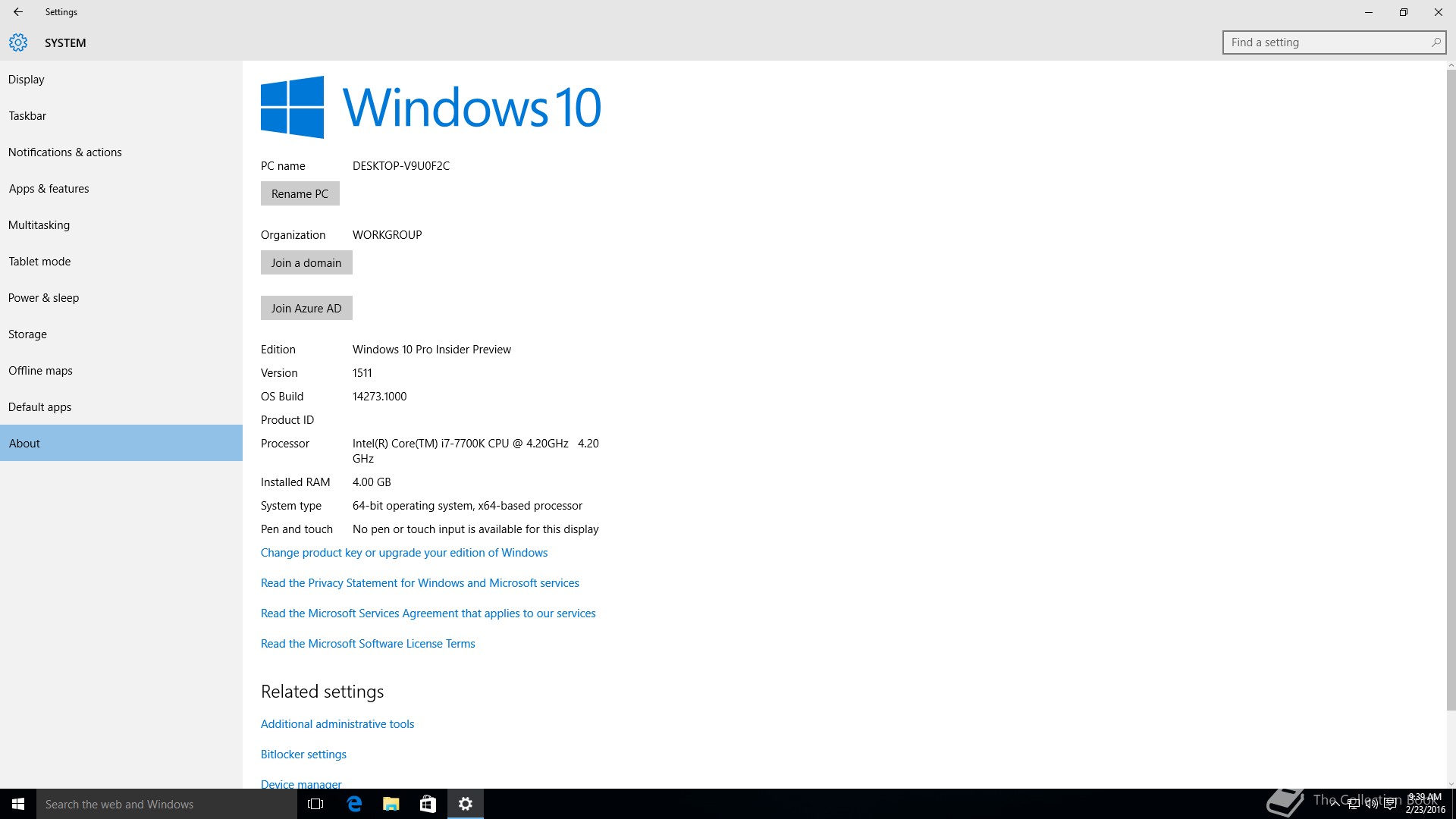Open Task View on the taskbar

coord(315,804)
